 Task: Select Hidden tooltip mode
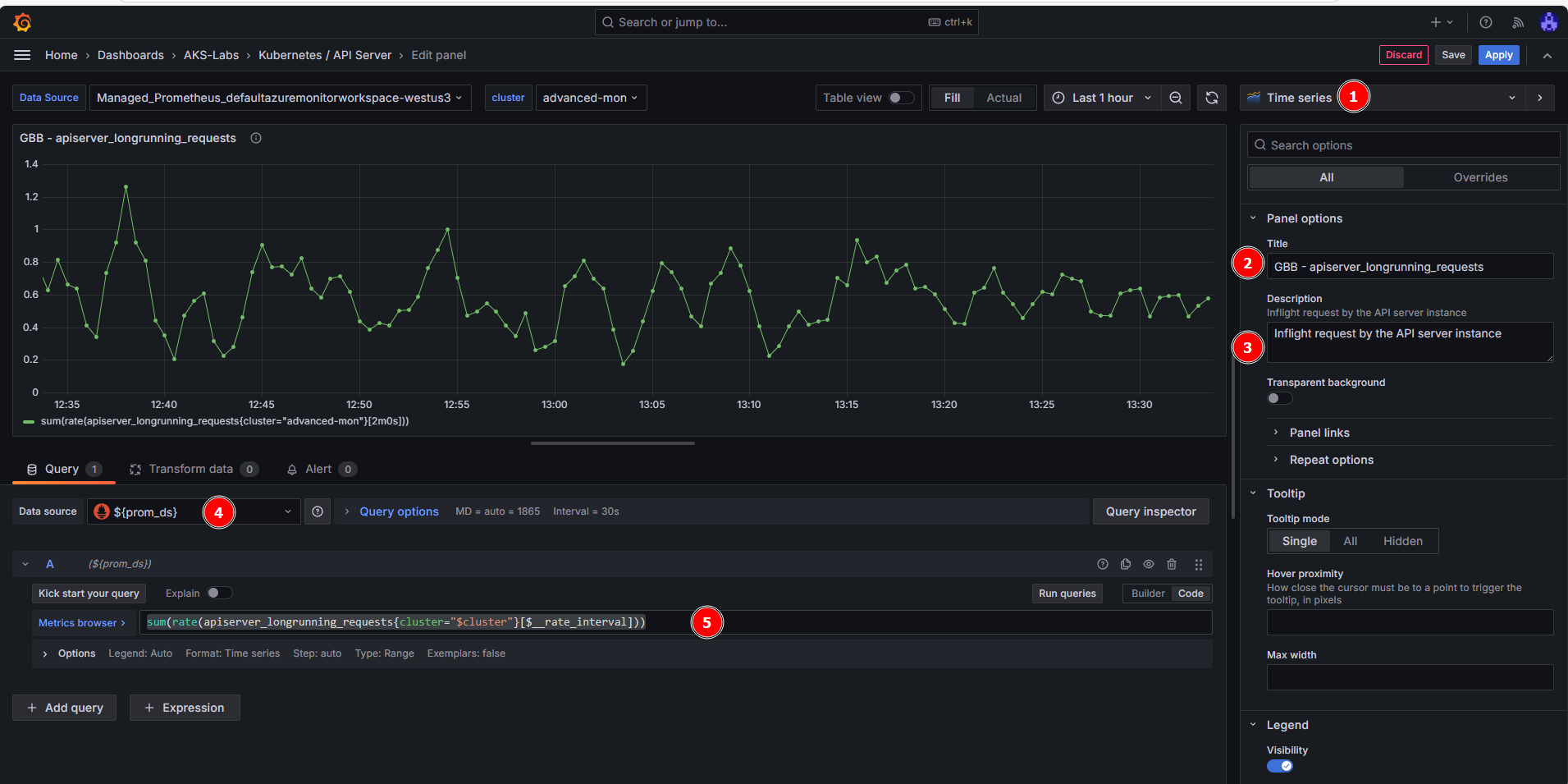click(x=1402, y=541)
